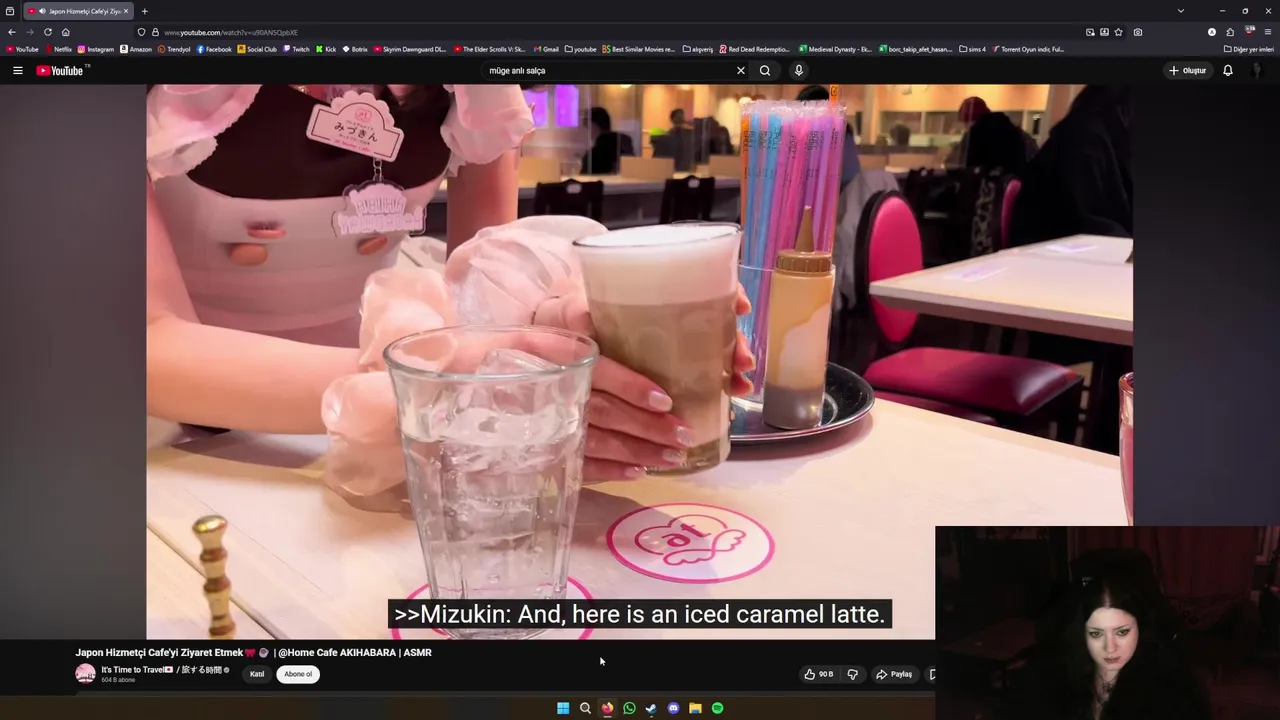This screenshot has height=720, width=1280.
Task: Open the tracking protection shield icon
Action: point(141,32)
